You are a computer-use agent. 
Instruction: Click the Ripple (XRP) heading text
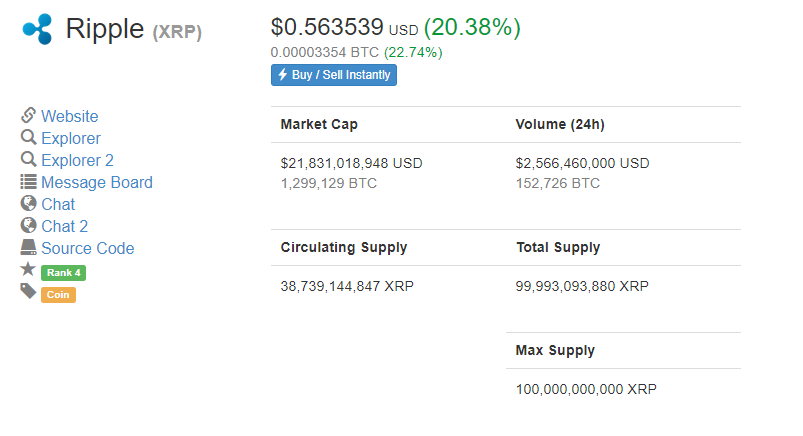[134, 29]
